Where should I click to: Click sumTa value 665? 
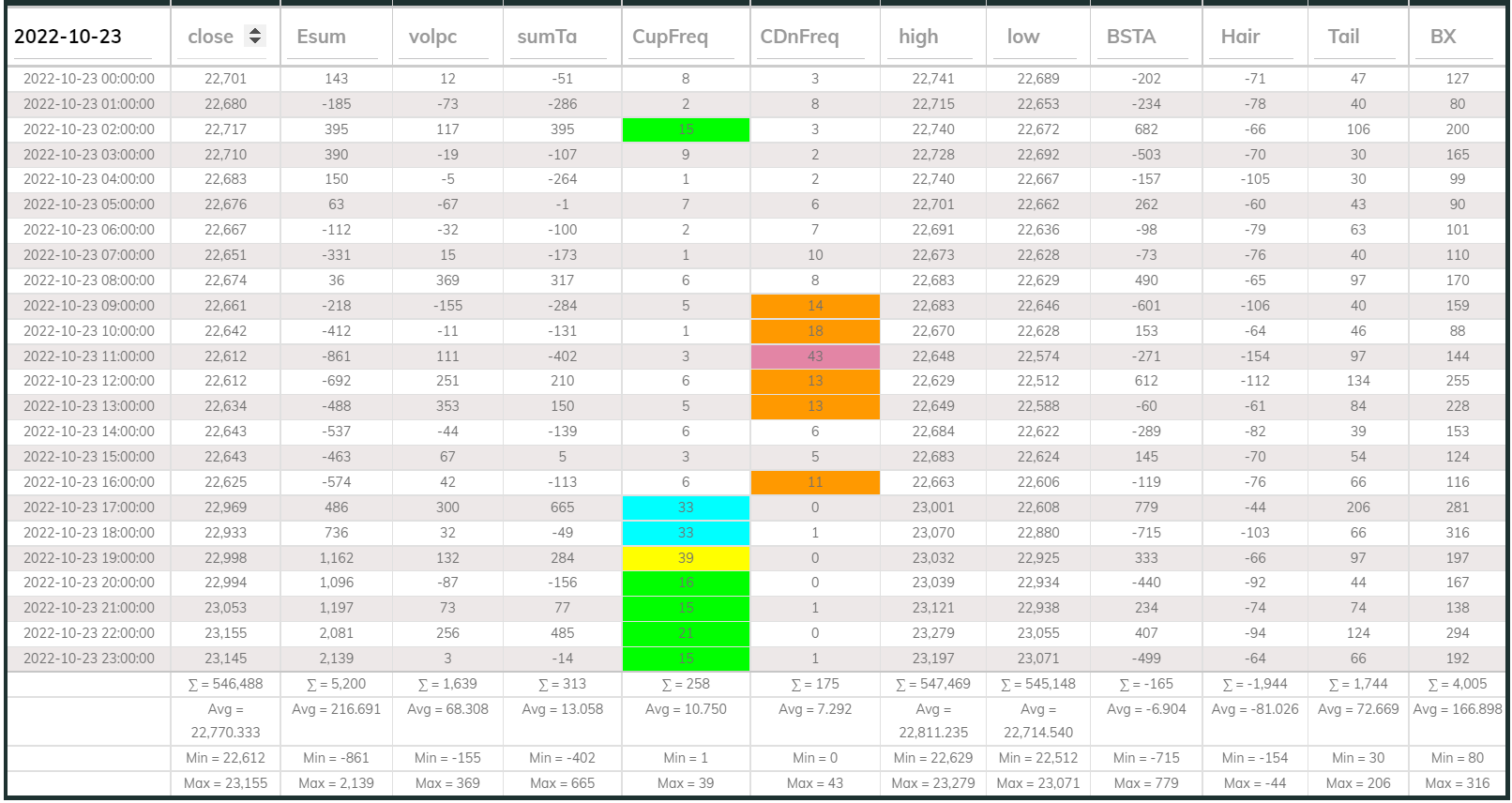coord(563,508)
